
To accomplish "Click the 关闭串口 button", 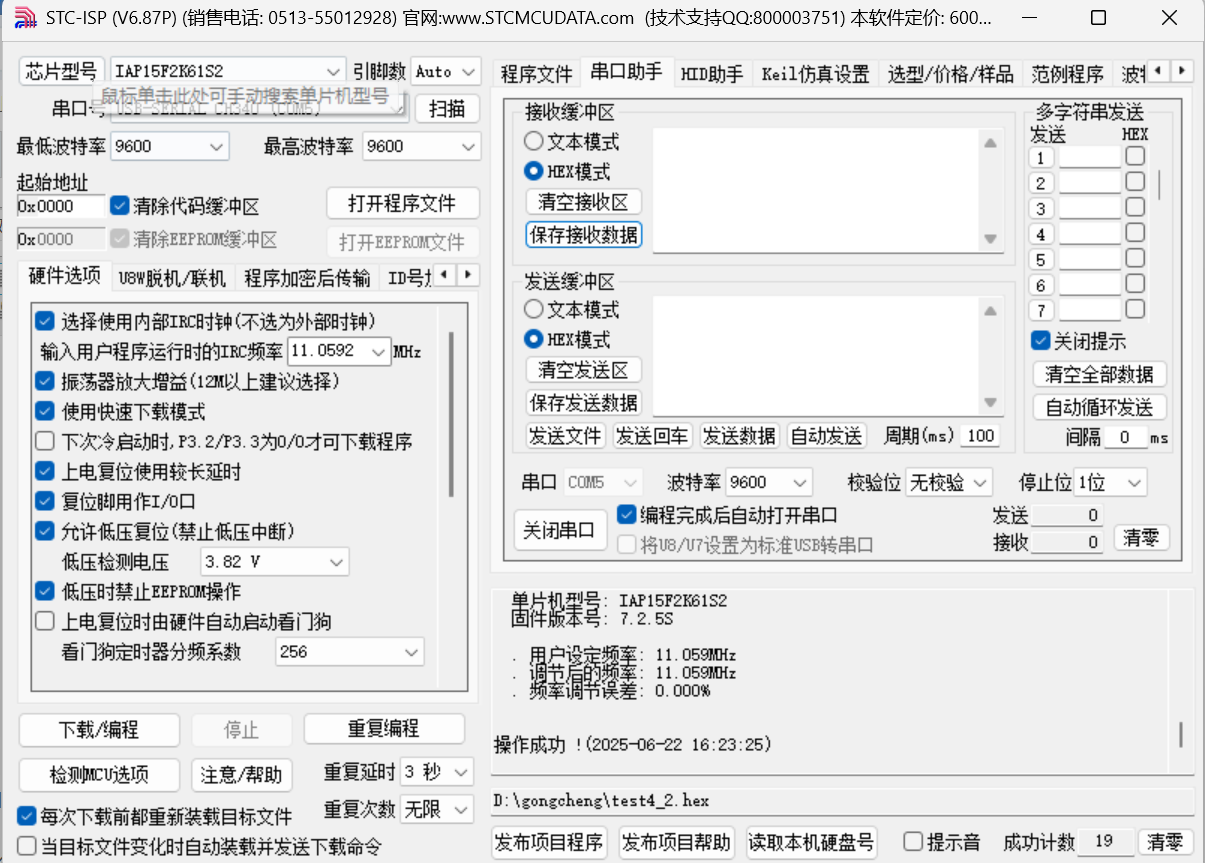I will coord(560,530).
